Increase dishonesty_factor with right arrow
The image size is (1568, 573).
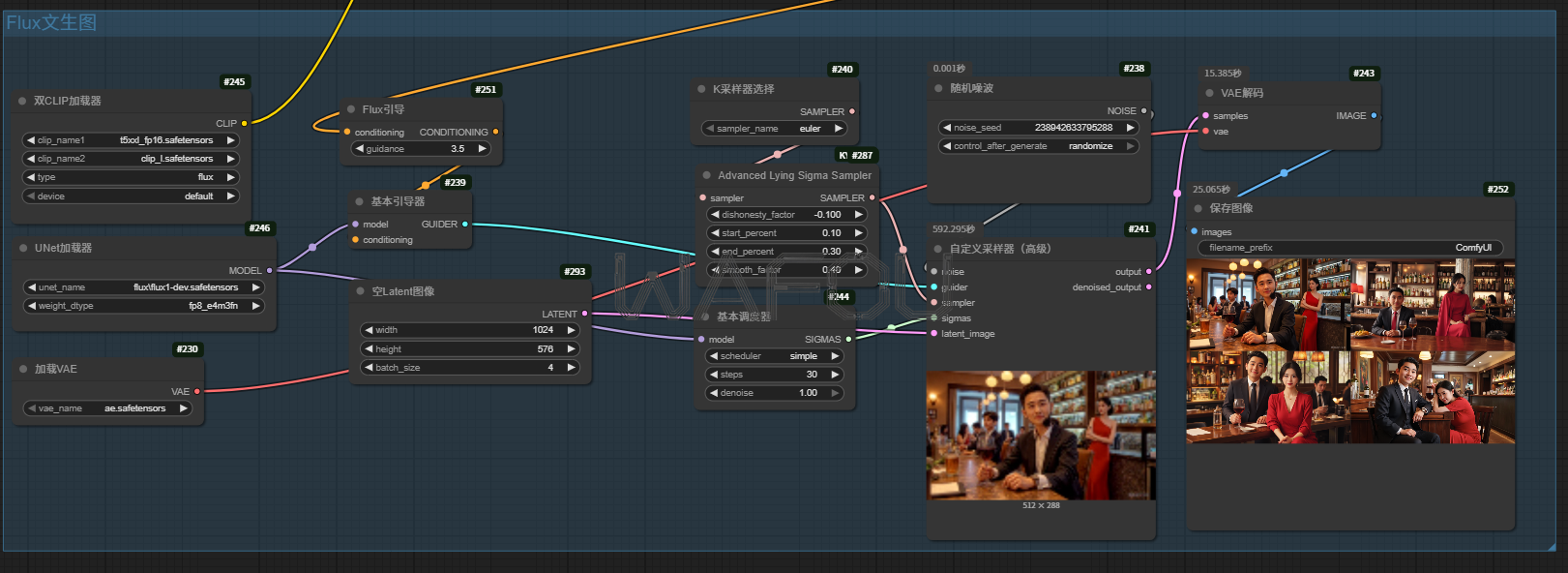point(858,215)
